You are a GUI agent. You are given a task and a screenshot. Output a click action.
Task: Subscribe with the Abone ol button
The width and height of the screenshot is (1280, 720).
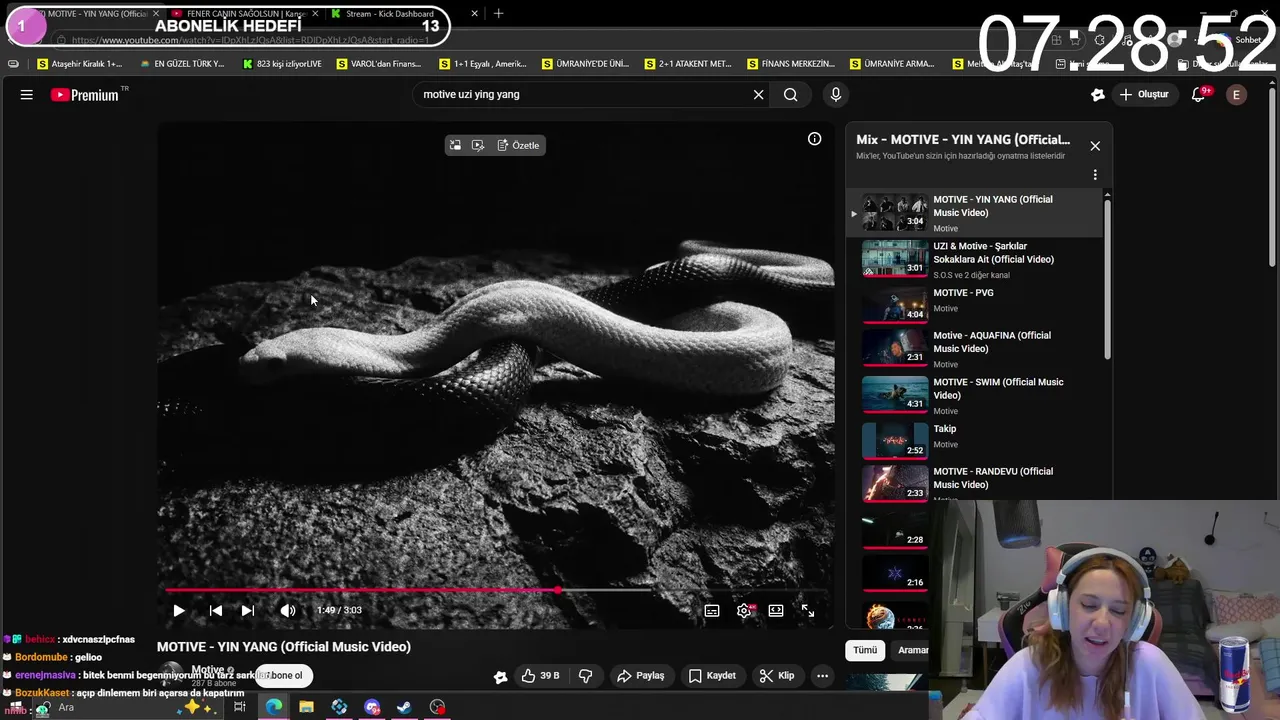pyautogui.click(x=284, y=676)
